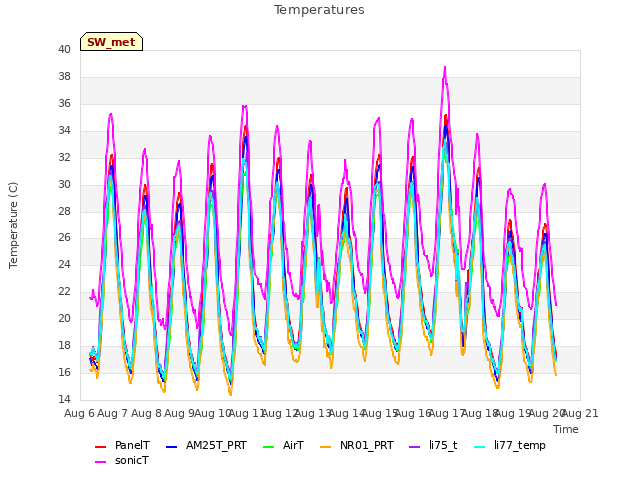Click the SW_met annotation box
The image size is (640, 480).
point(111,42)
